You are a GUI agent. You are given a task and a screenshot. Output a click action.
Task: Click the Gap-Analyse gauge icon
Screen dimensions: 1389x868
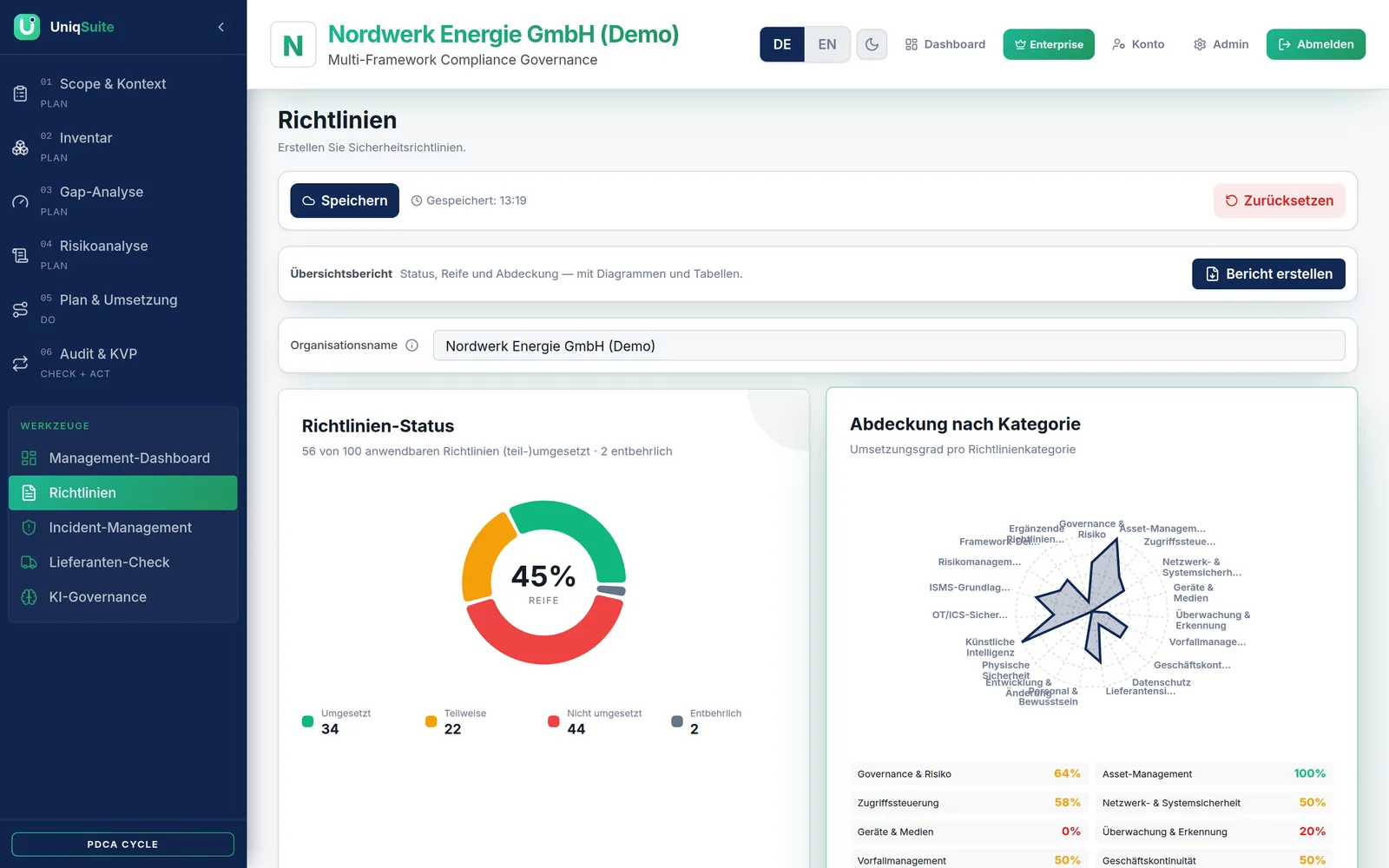click(x=20, y=201)
